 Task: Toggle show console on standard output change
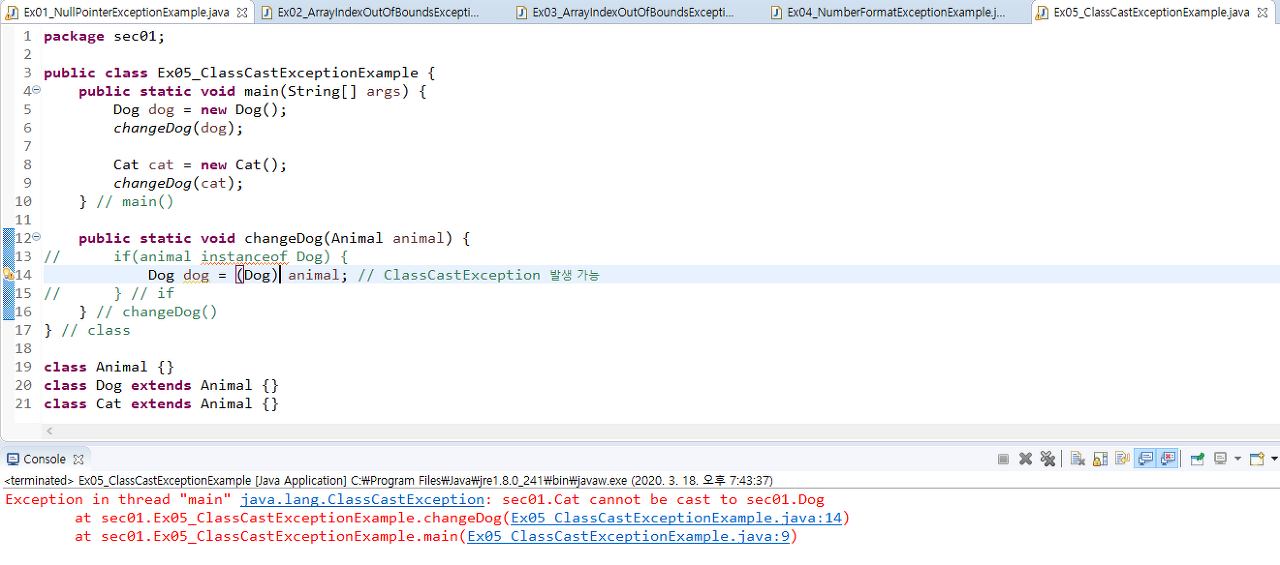pos(1144,459)
